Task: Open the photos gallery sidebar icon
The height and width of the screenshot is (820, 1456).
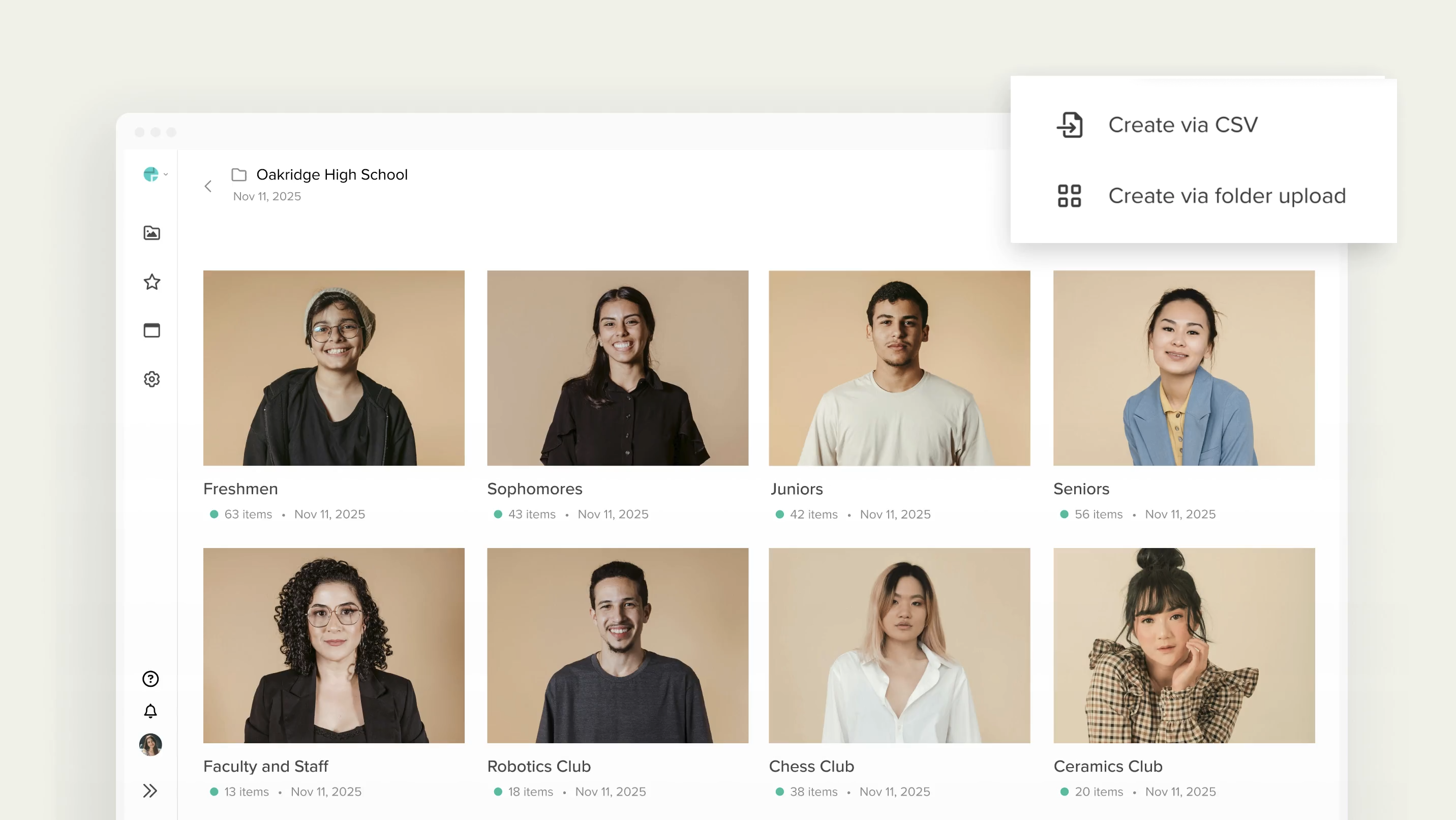Action: 151,233
